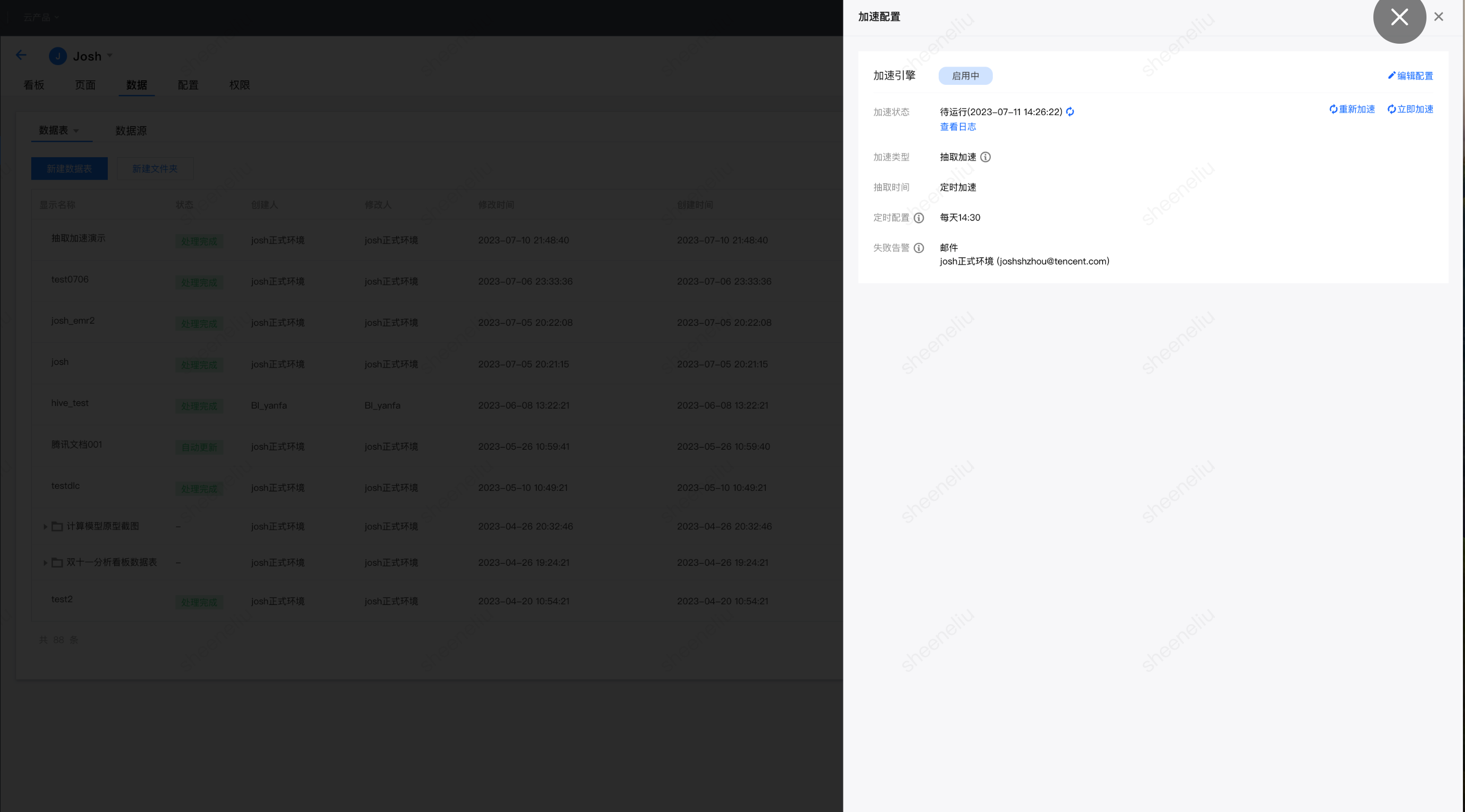Click 创建时间 column header
1465x812 pixels.
pyautogui.click(x=695, y=204)
